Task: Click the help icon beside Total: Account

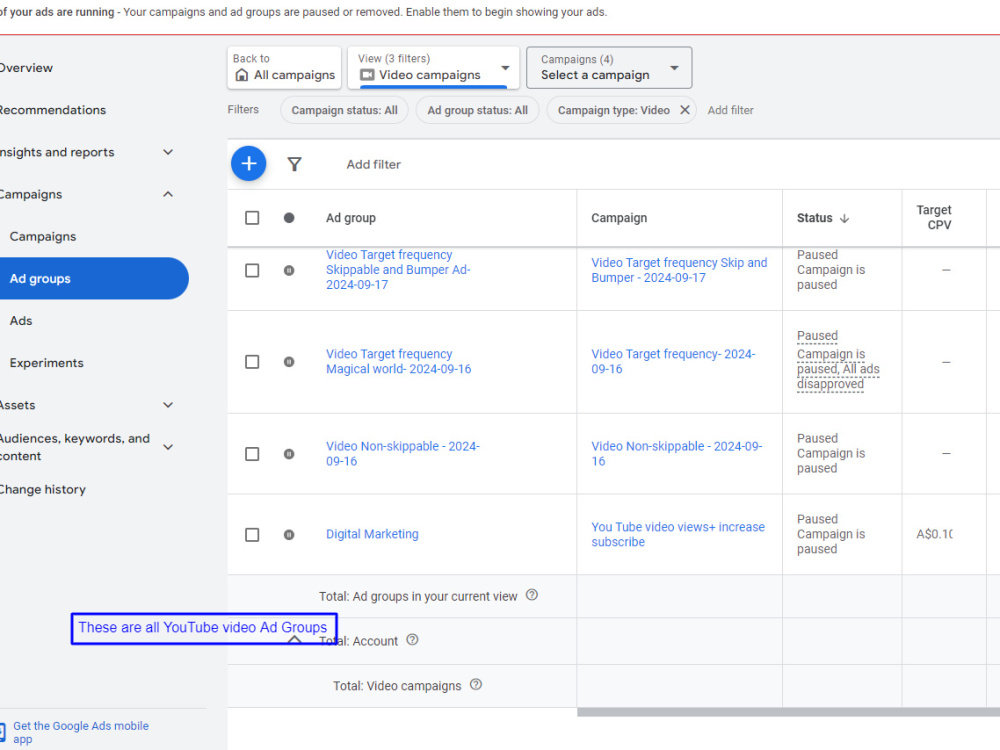Action: (412, 640)
